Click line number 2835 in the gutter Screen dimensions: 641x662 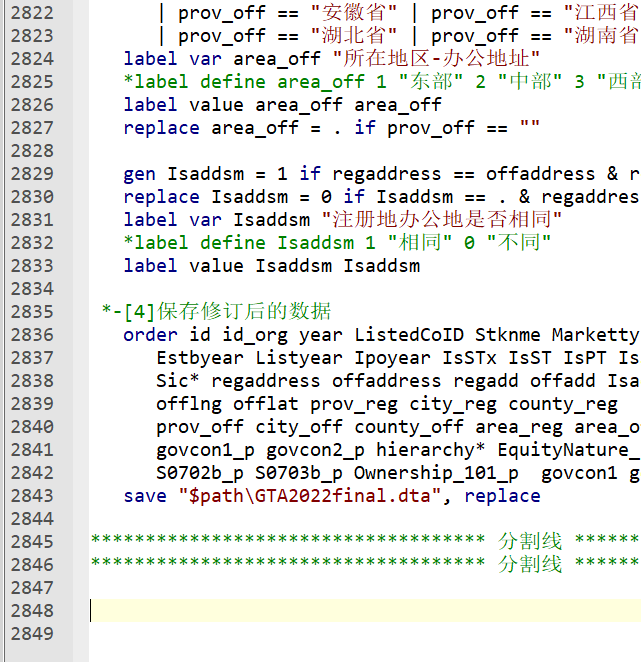(x=33, y=312)
